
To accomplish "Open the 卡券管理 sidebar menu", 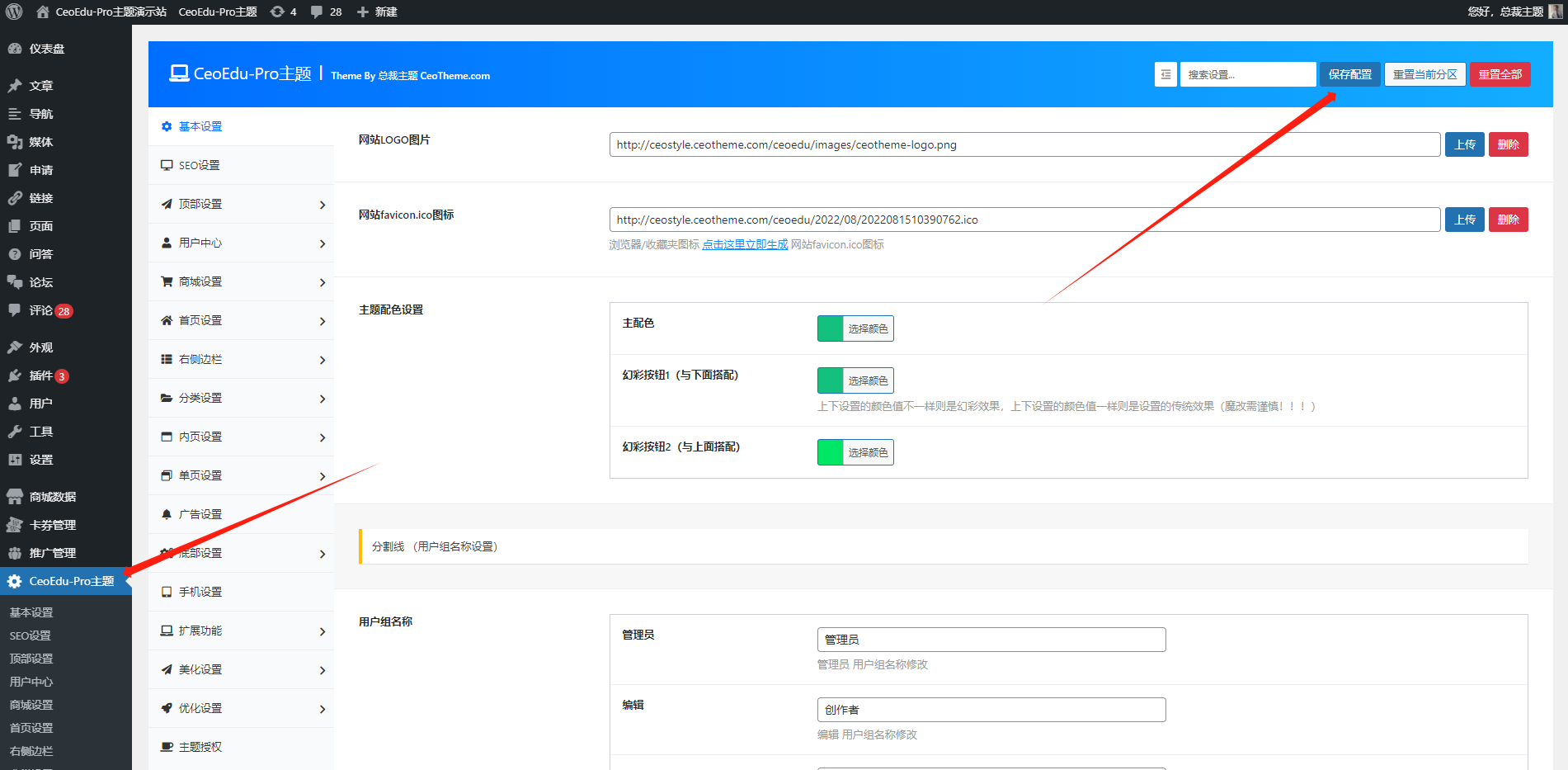I will click(x=66, y=525).
